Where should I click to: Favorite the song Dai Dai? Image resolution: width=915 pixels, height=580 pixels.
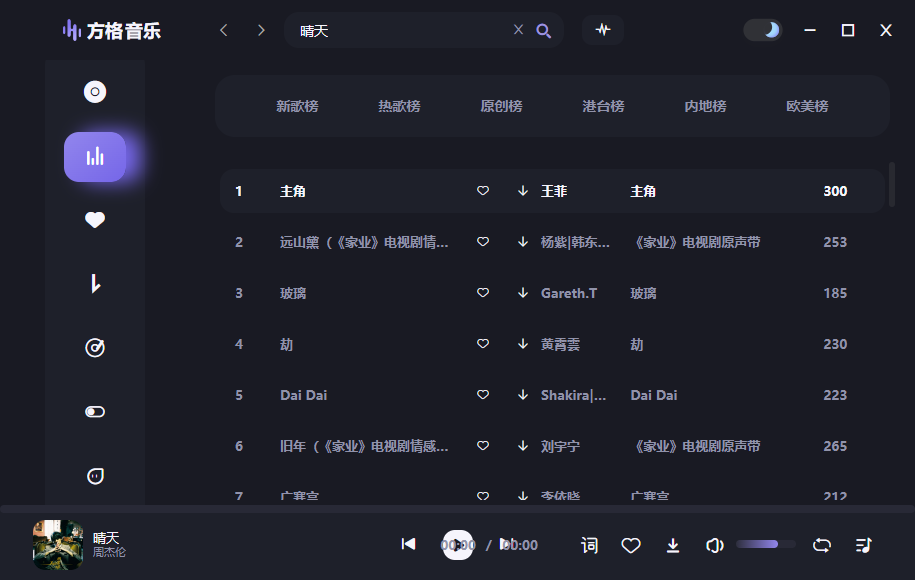point(483,394)
